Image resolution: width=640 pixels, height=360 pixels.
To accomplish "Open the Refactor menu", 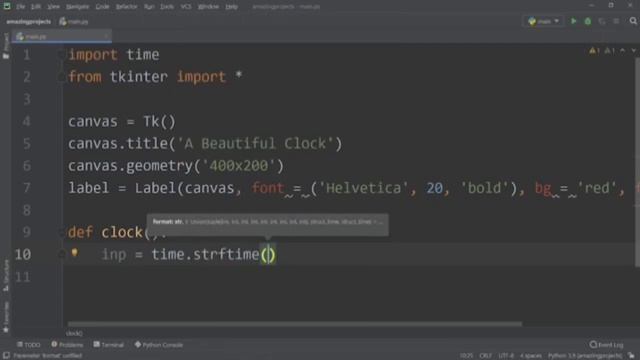I will 127,7.
